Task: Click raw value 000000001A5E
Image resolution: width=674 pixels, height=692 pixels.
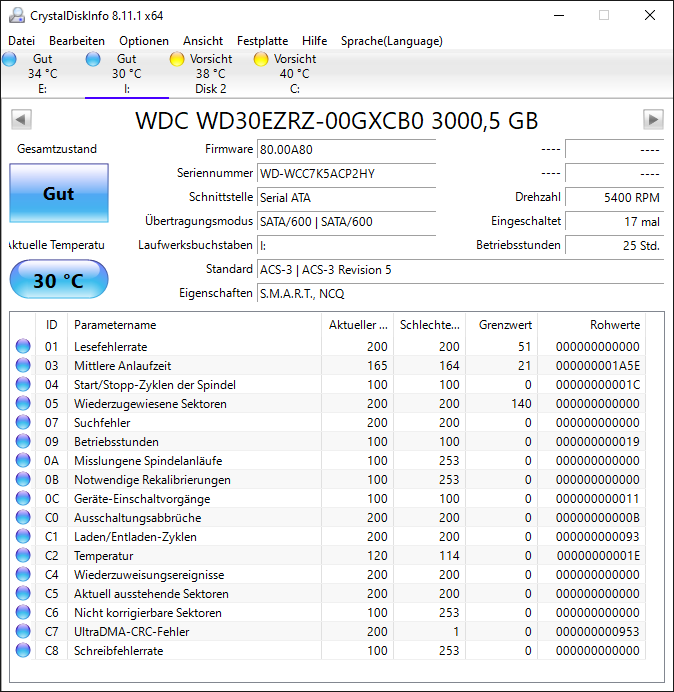Action: pos(598,366)
